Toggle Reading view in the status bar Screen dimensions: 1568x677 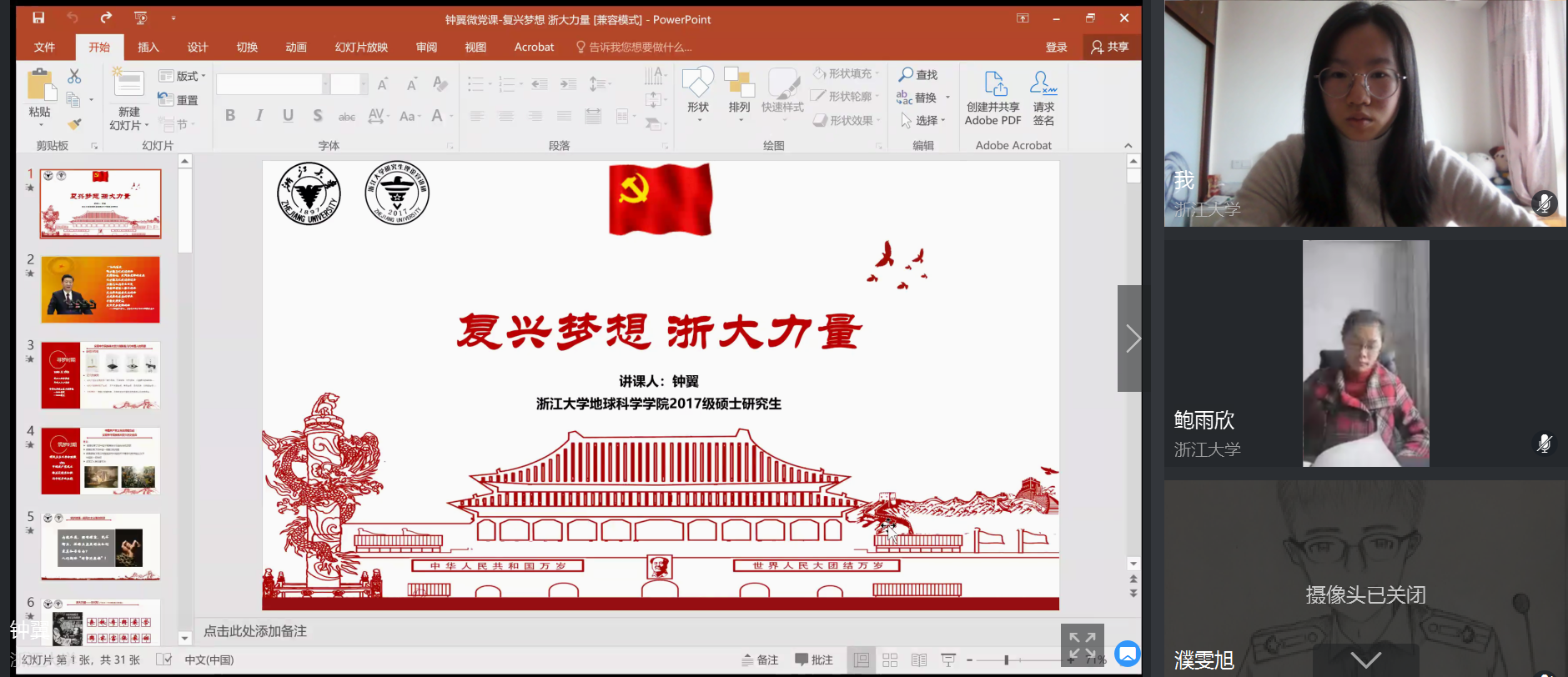click(919, 660)
